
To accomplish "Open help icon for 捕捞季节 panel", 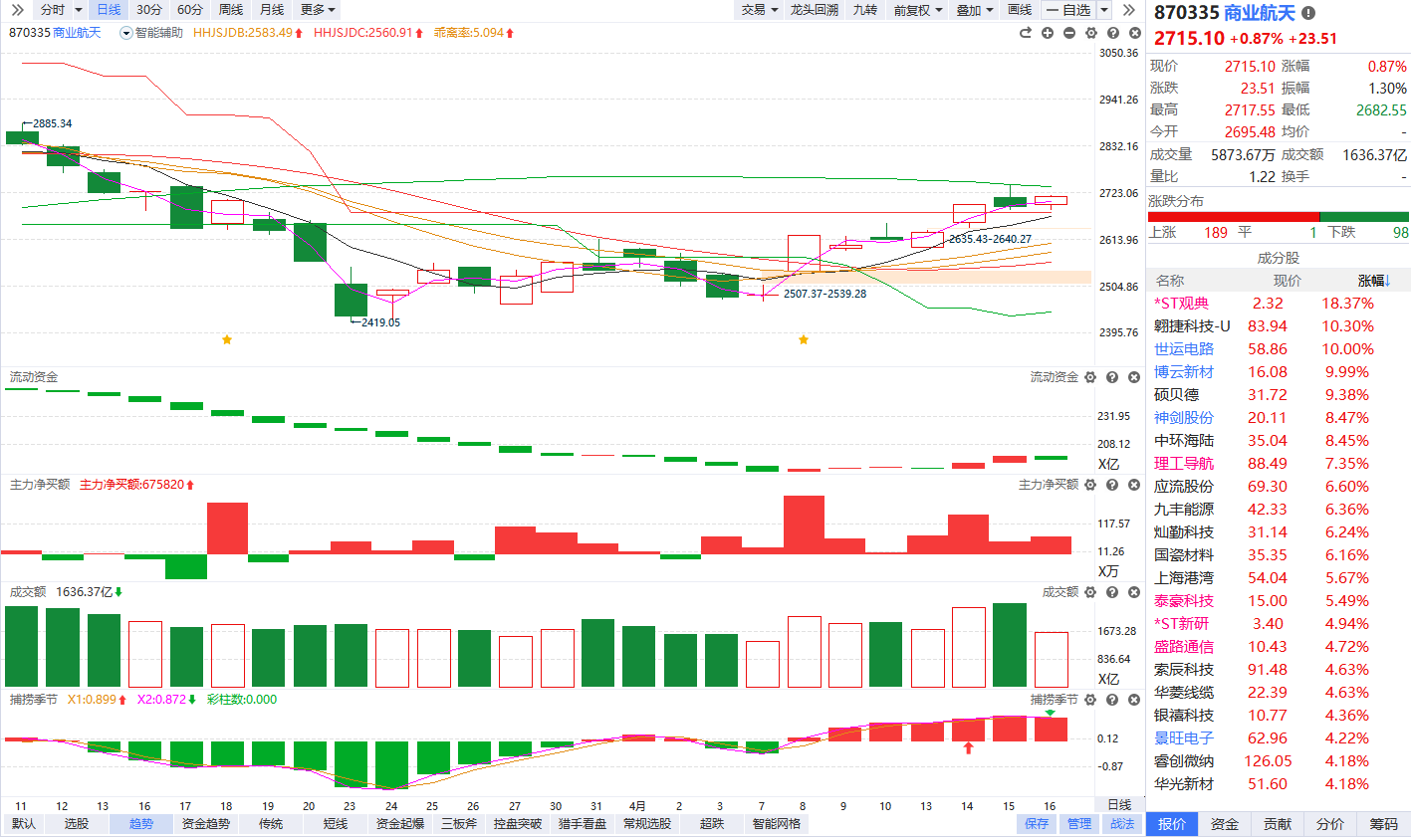I will pyautogui.click(x=1112, y=700).
